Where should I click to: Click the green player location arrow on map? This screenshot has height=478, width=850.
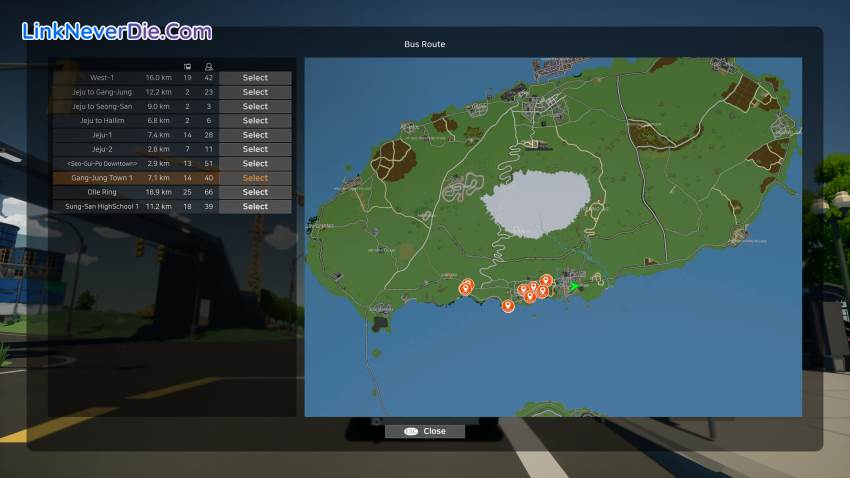point(574,287)
